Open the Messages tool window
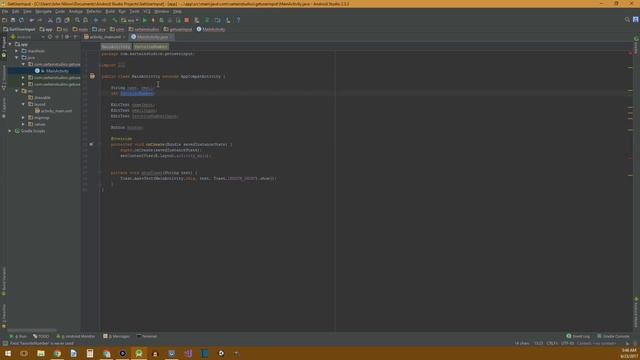 coord(117,336)
